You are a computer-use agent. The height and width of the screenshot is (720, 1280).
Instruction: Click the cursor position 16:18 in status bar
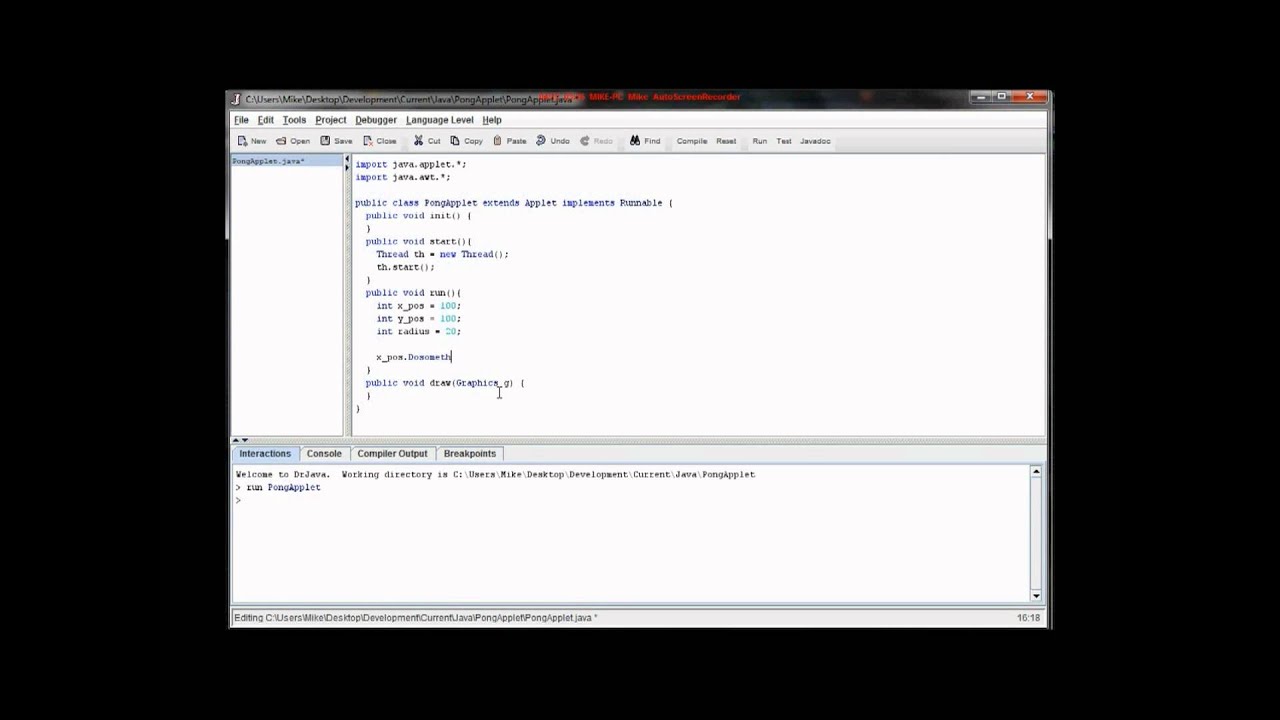click(1028, 618)
